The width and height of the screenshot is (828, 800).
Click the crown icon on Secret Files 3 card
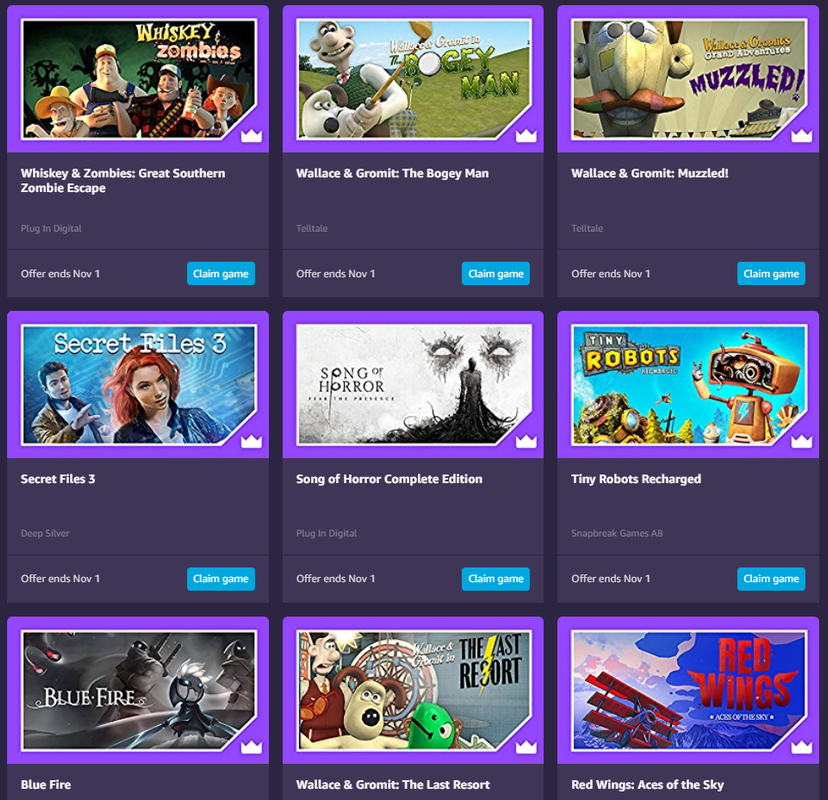point(251,441)
